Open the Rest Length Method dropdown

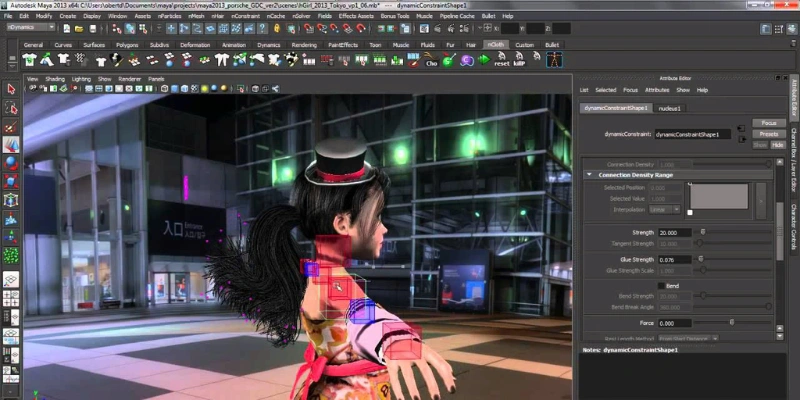tap(687, 338)
